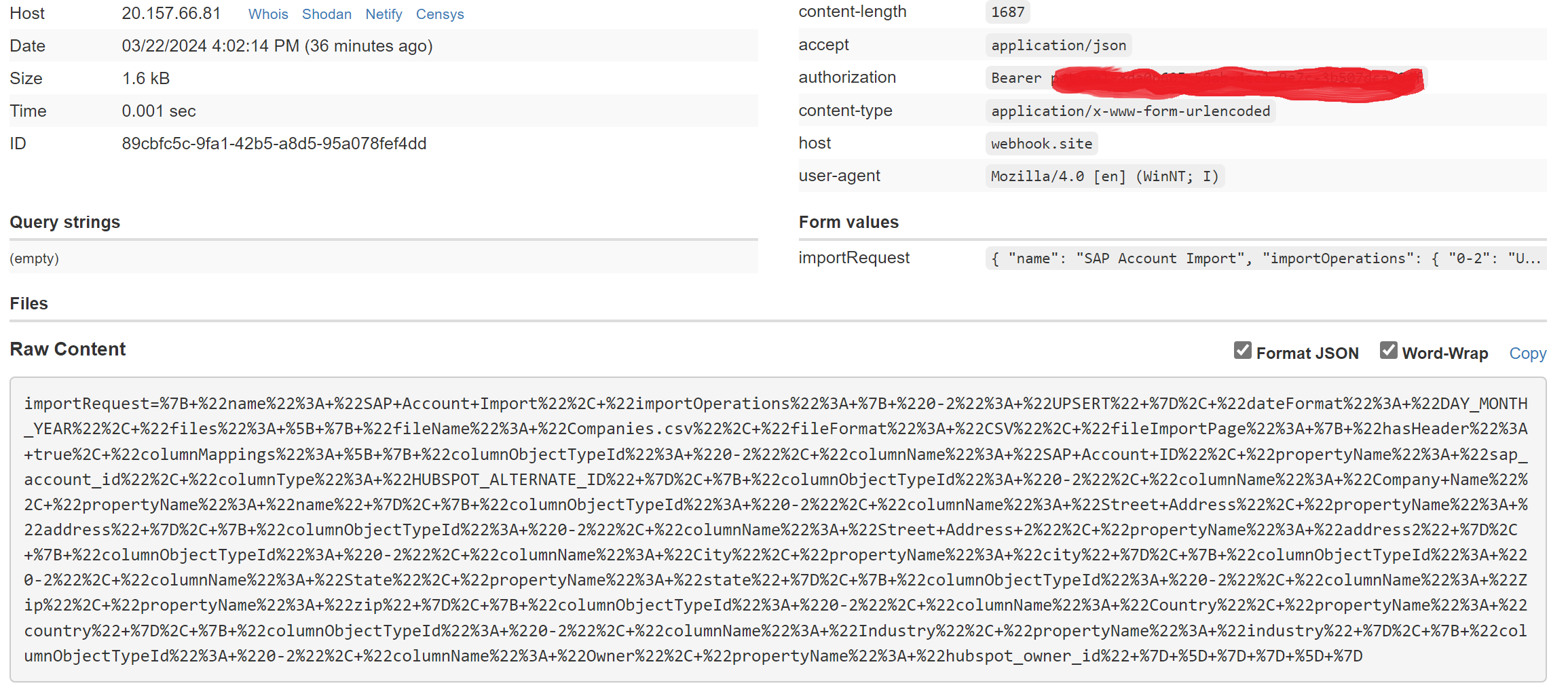1568x692 pixels.
Task: Open the Censys lookup link
Action: tap(440, 14)
